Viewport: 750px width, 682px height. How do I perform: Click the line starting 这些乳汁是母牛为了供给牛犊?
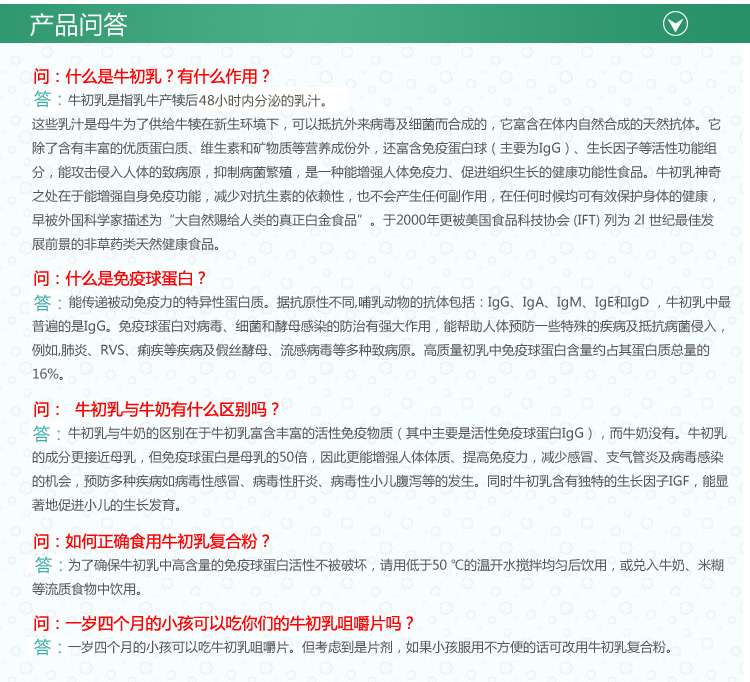coord(376,124)
